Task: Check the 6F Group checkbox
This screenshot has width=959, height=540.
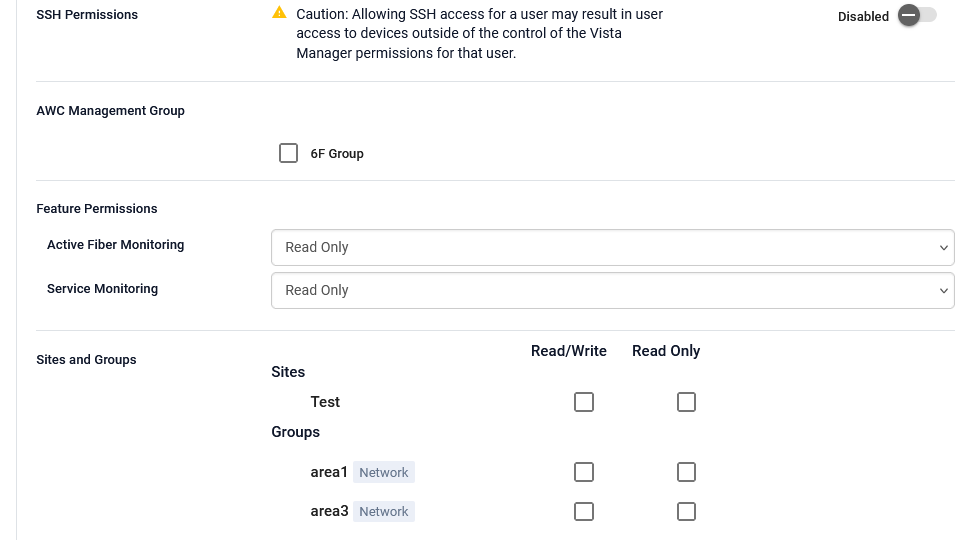Action: 289,153
